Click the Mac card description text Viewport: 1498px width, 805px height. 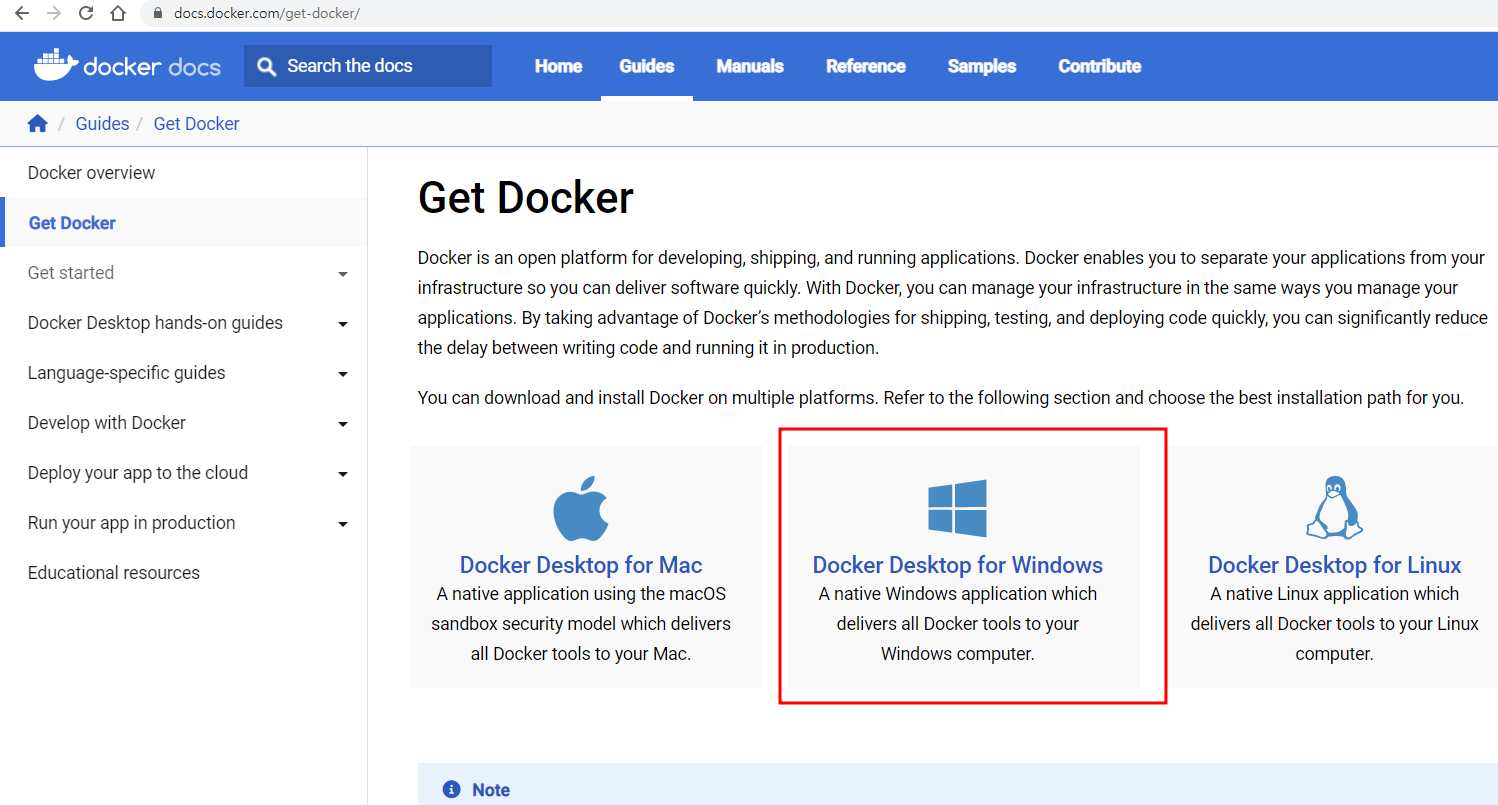[581, 624]
